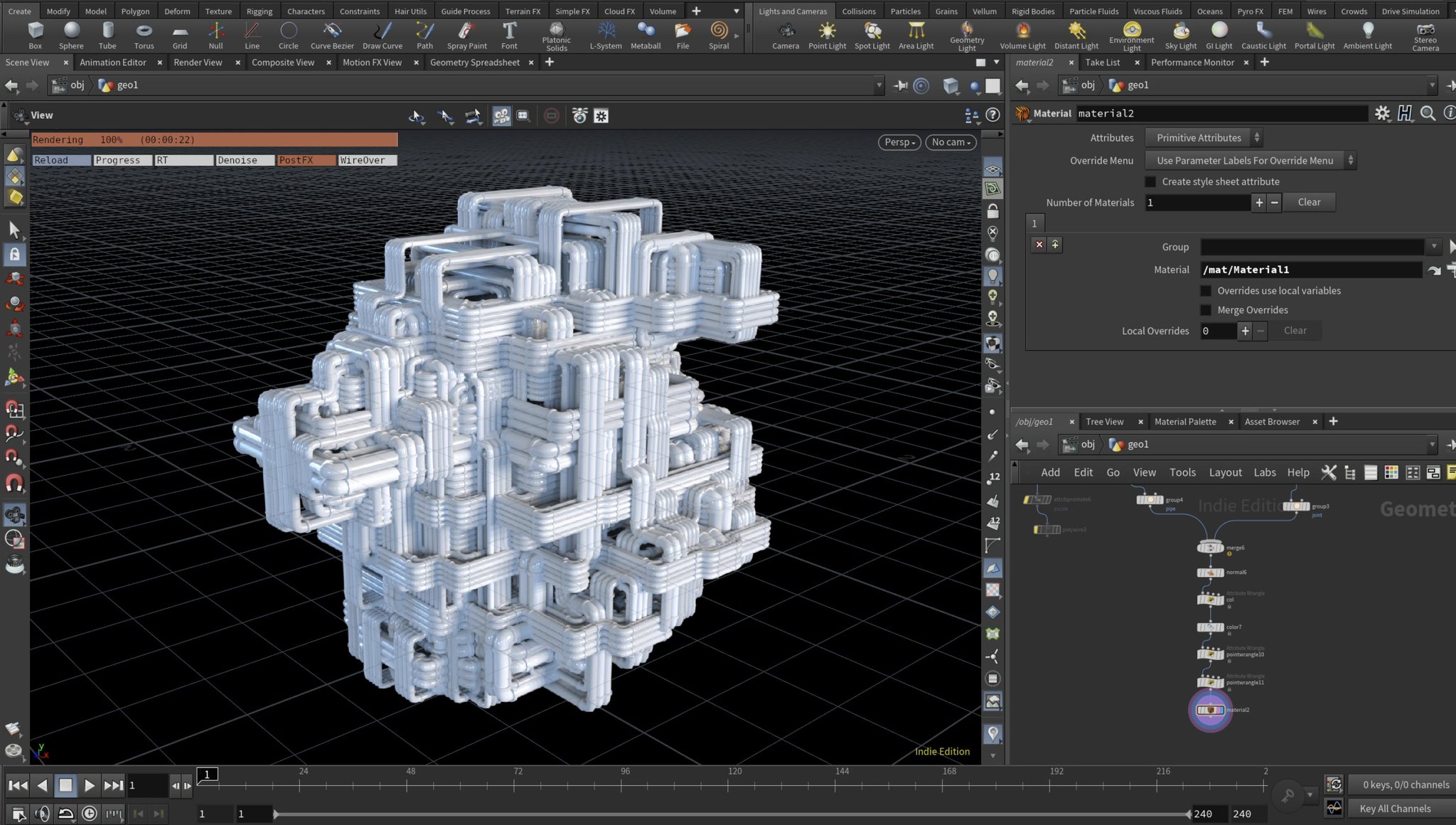Toggle Denoise in the render view
This screenshot has height=825, width=1456.
click(x=244, y=160)
